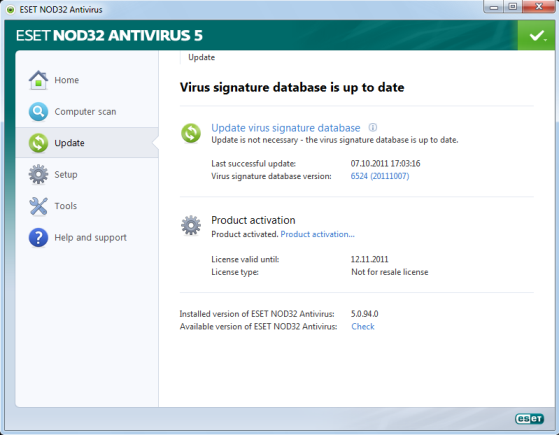Viewport: 559px width, 435px height.
Task: Click the Product activation... link
Action: pyautogui.click(x=317, y=234)
